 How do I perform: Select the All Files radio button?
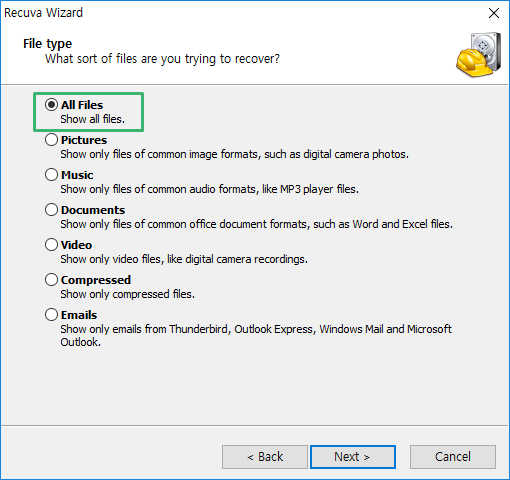[x=51, y=105]
